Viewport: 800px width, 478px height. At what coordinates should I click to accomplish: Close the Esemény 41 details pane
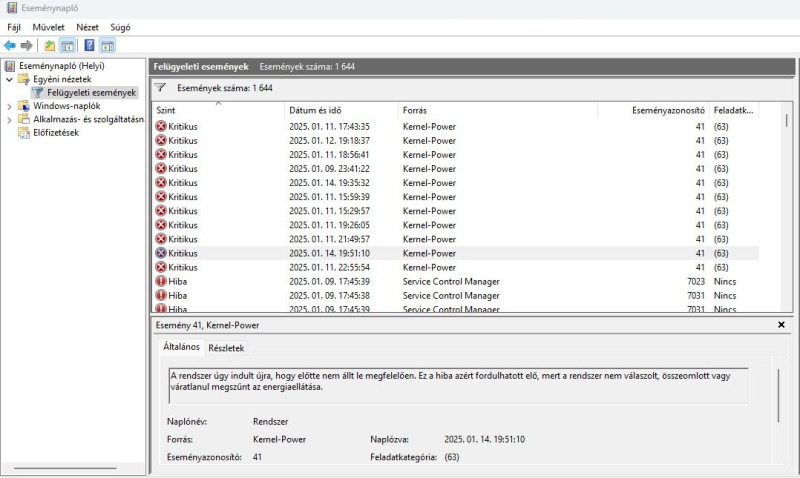point(781,324)
